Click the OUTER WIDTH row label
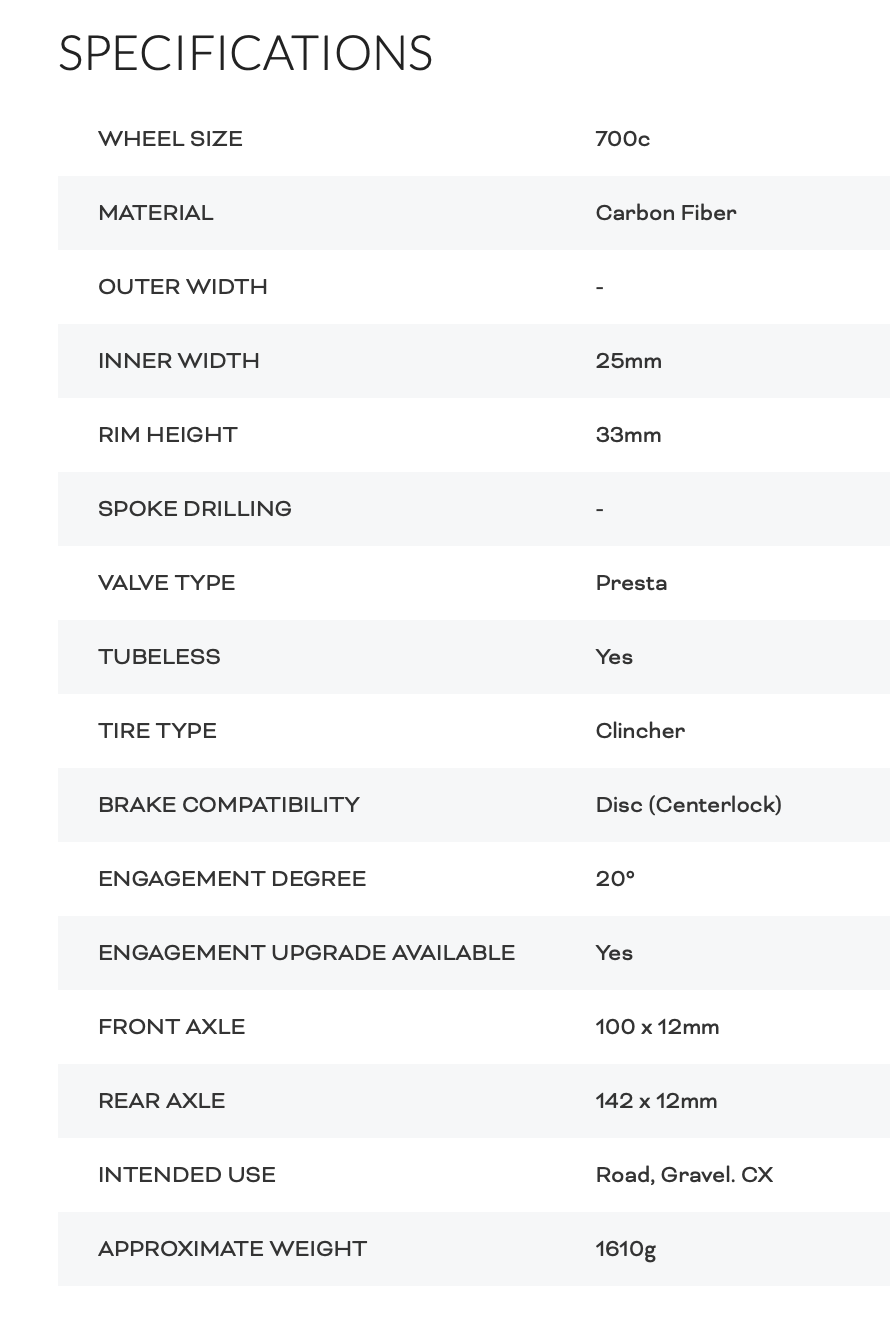Image resolution: width=890 pixels, height=1338 pixels. (x=183, y=287)
